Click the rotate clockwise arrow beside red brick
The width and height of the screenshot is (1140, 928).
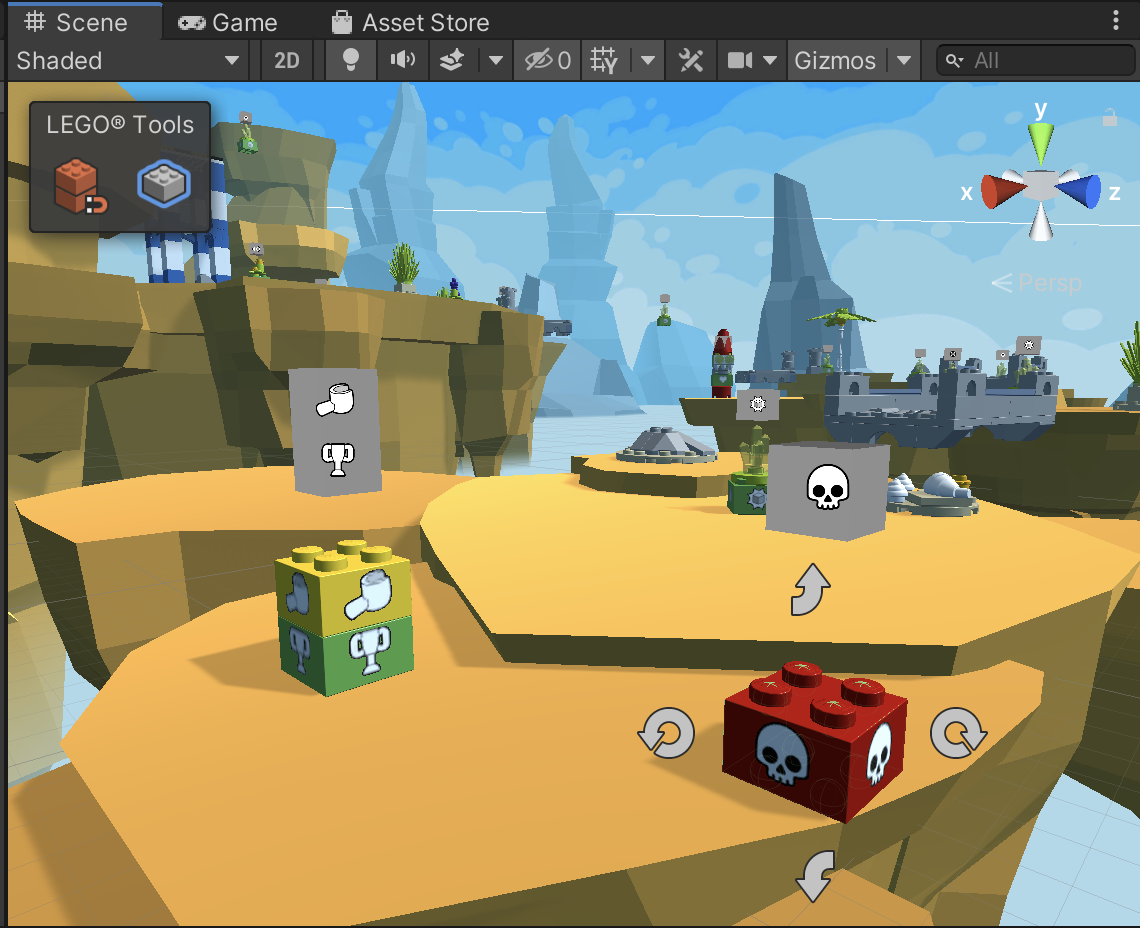coord(957,734)
